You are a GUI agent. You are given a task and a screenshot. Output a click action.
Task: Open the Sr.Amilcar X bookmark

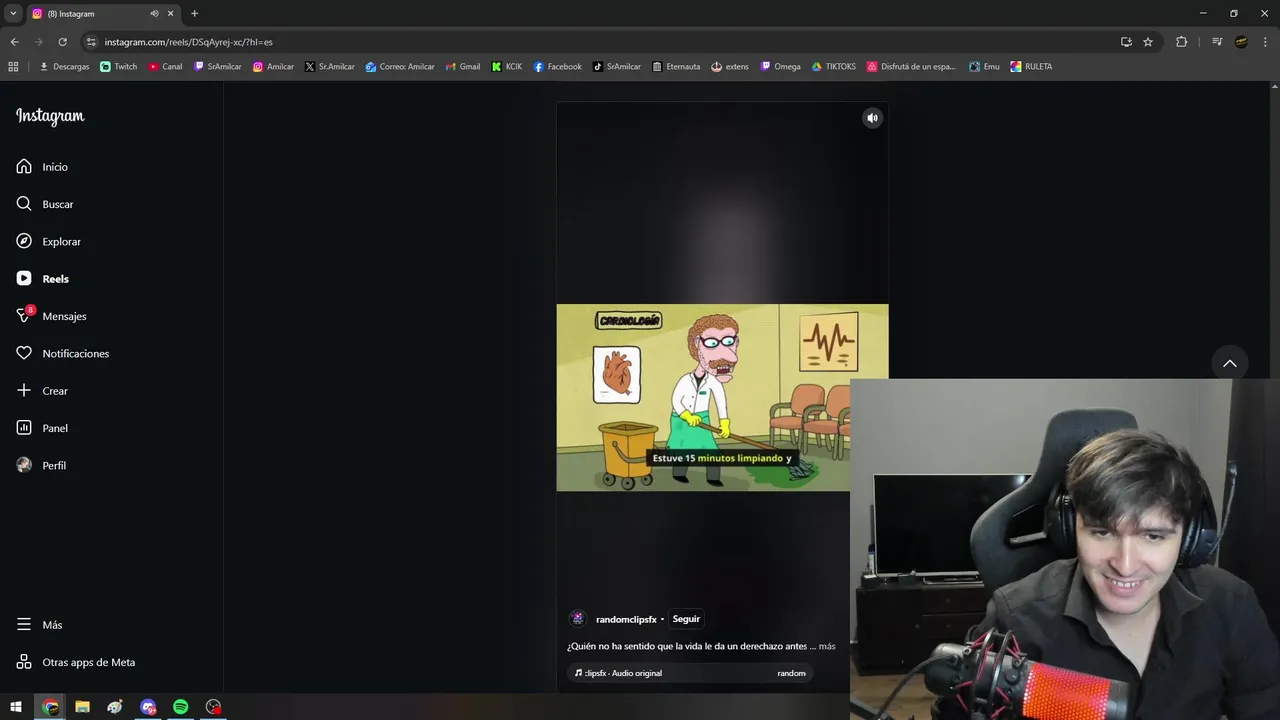click(x=329, y=67)
